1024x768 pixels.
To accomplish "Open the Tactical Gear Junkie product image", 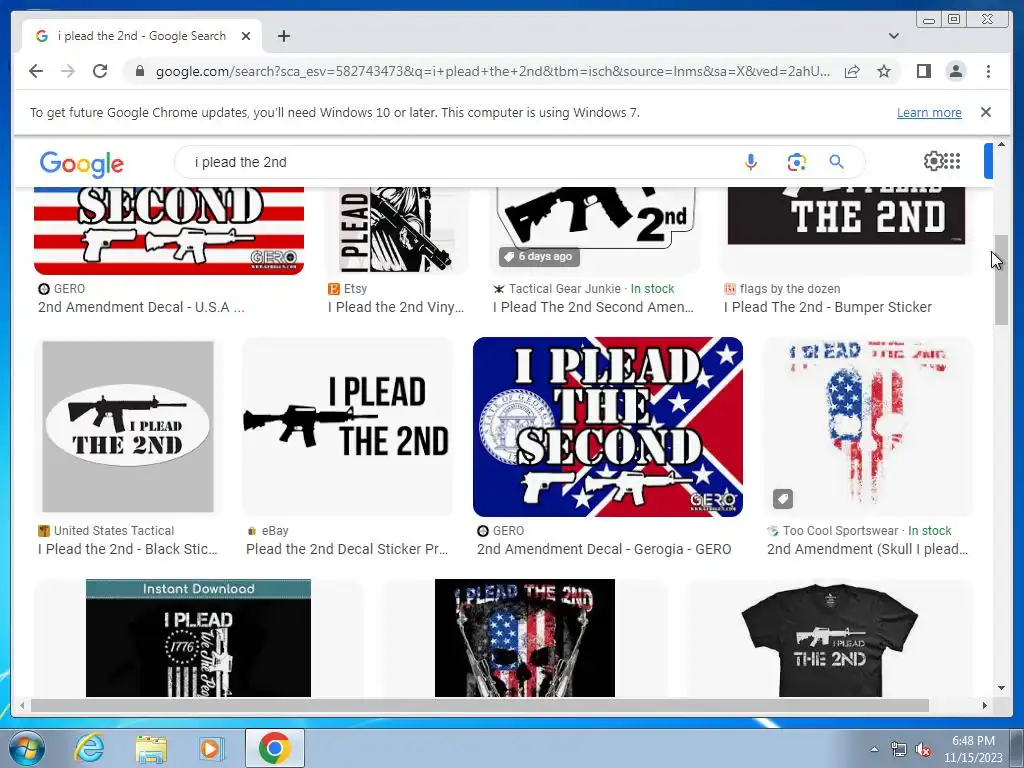I will click(x=596, y=231).
